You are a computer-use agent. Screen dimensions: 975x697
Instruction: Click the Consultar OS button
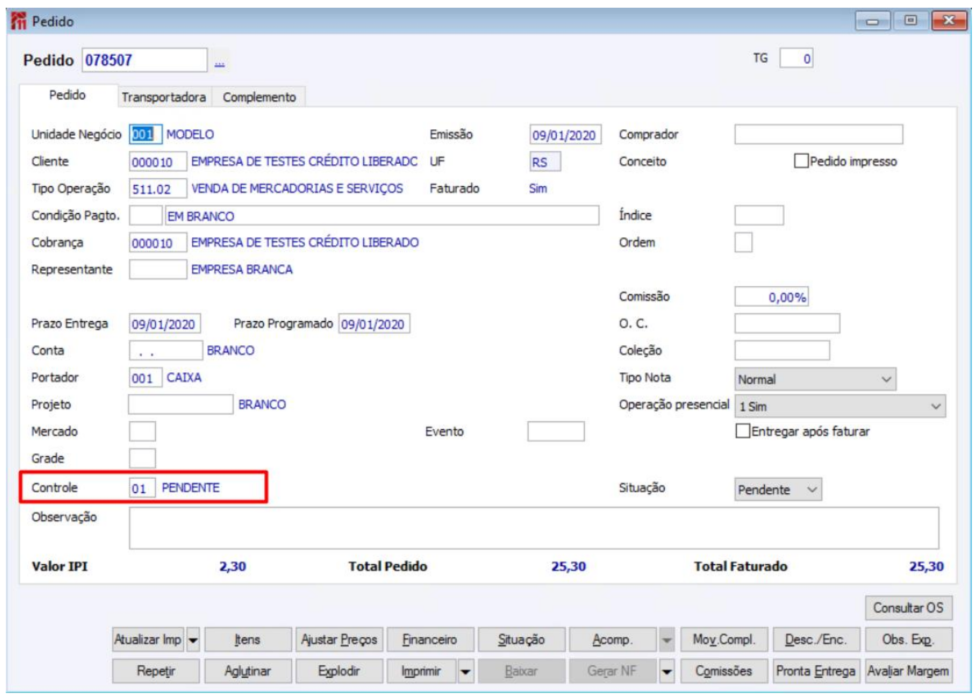908,608
